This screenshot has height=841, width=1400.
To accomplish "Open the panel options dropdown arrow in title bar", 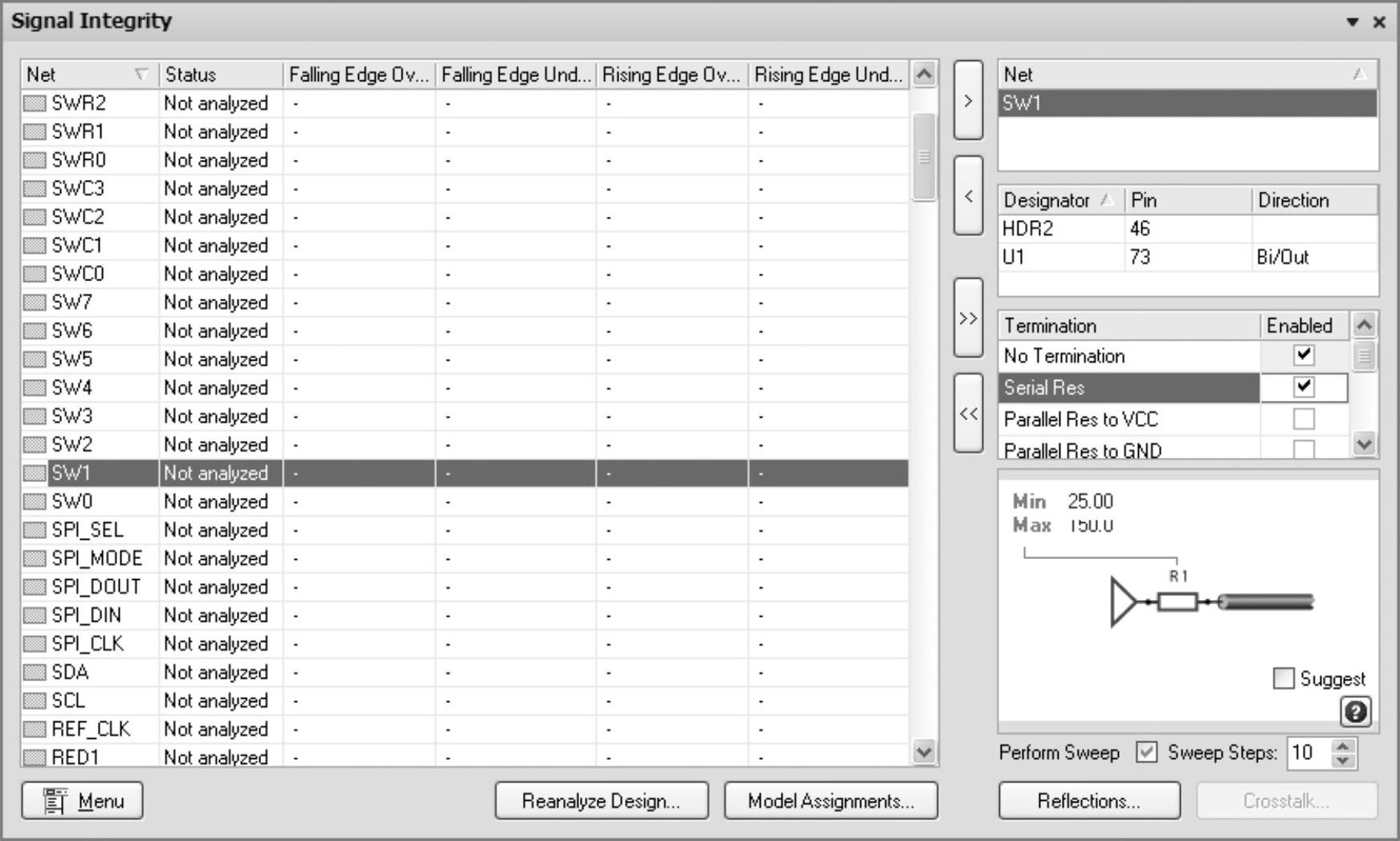I will (x=1353, y=22).
